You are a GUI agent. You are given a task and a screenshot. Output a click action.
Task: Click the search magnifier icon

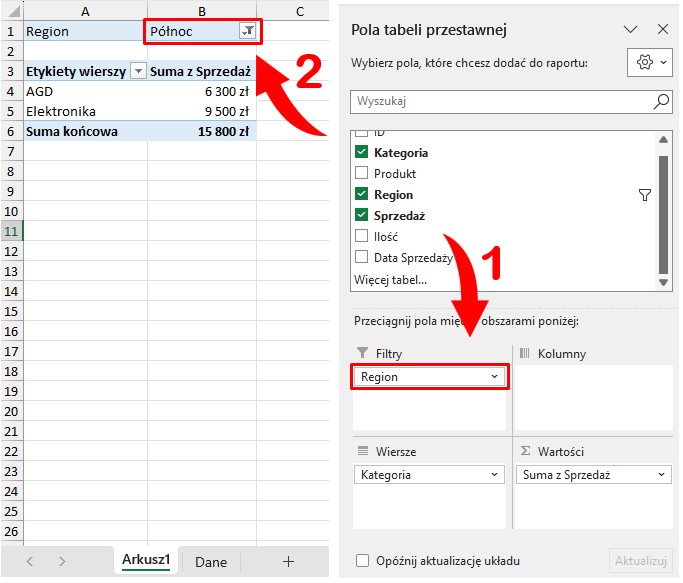(x=661, y=102)
